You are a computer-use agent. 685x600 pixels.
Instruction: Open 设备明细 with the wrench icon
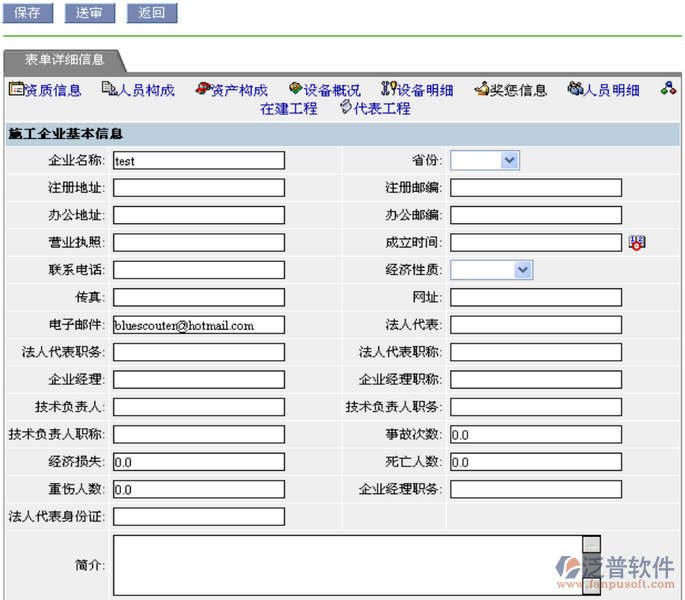click(x=388, y=90)
